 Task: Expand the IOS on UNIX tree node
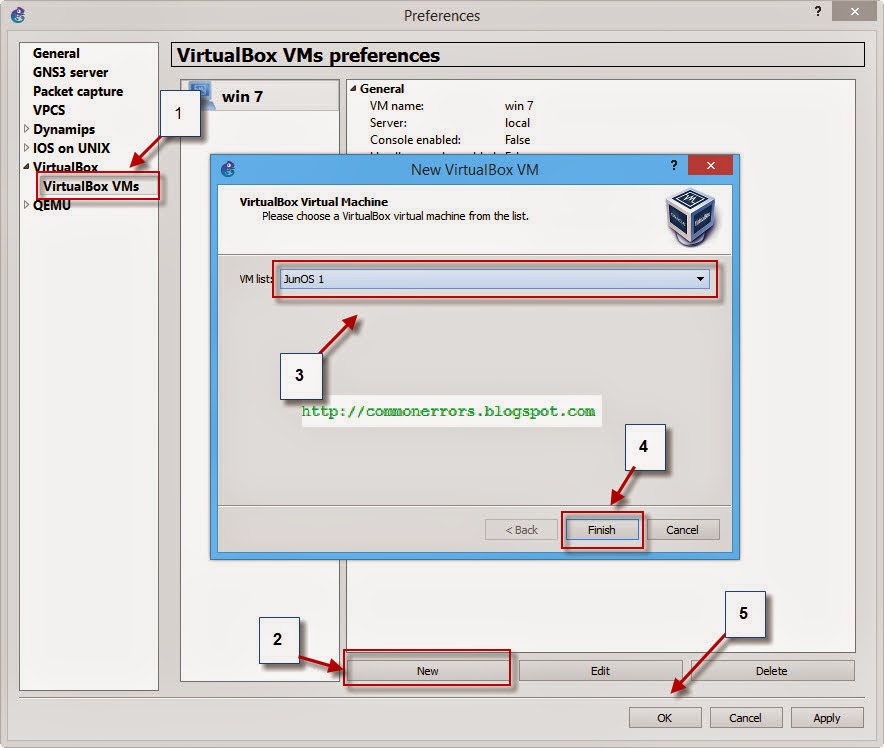(x=26, y=148)
